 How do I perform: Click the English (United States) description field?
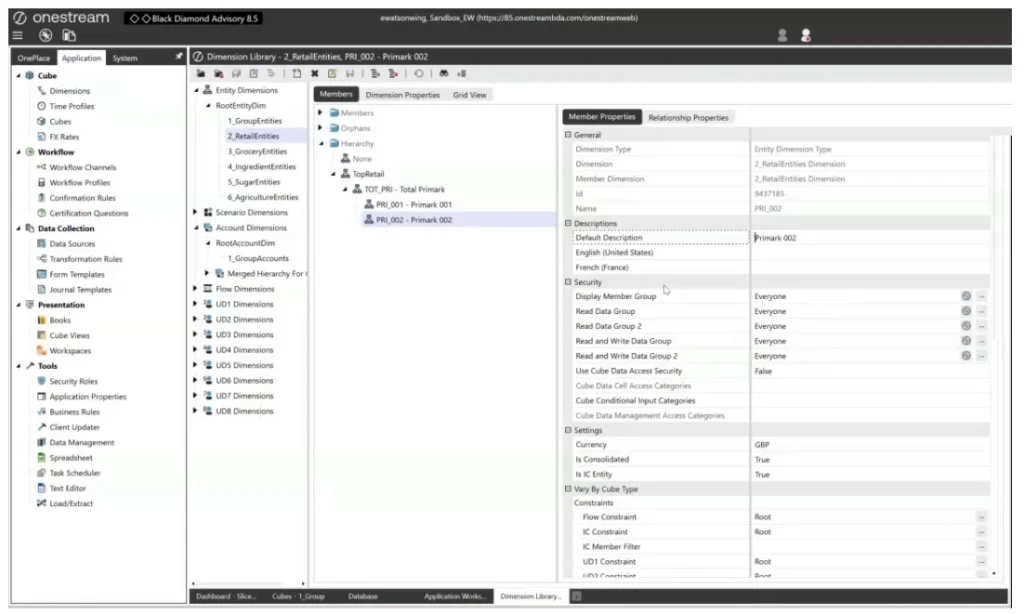871,253
